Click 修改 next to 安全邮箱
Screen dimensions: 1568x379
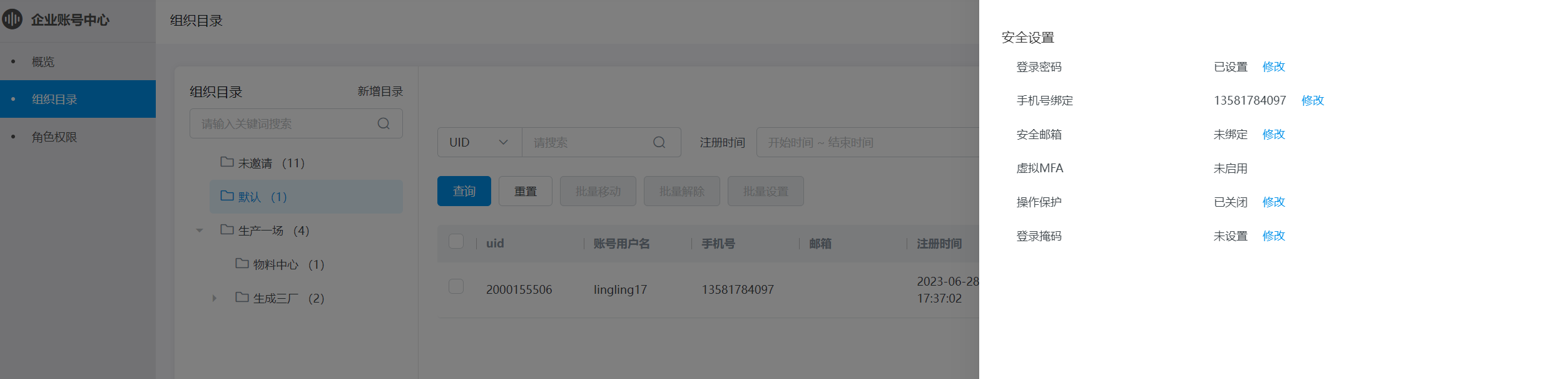point(1273,134)
